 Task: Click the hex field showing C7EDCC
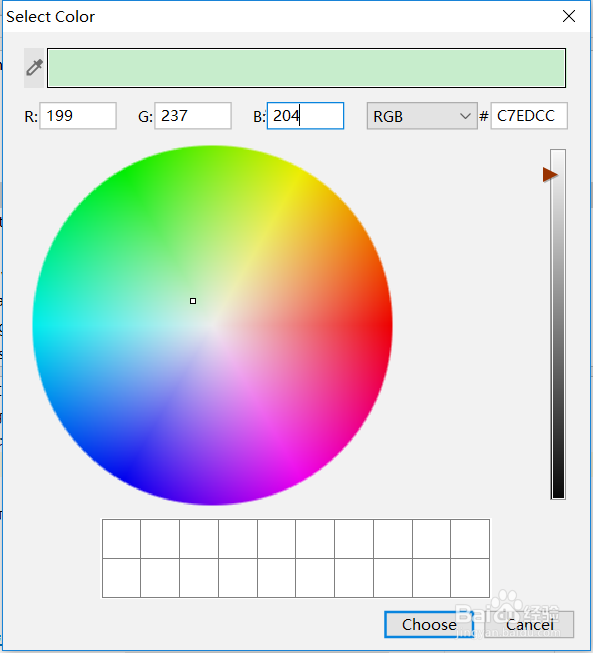[x=529, y=116]
